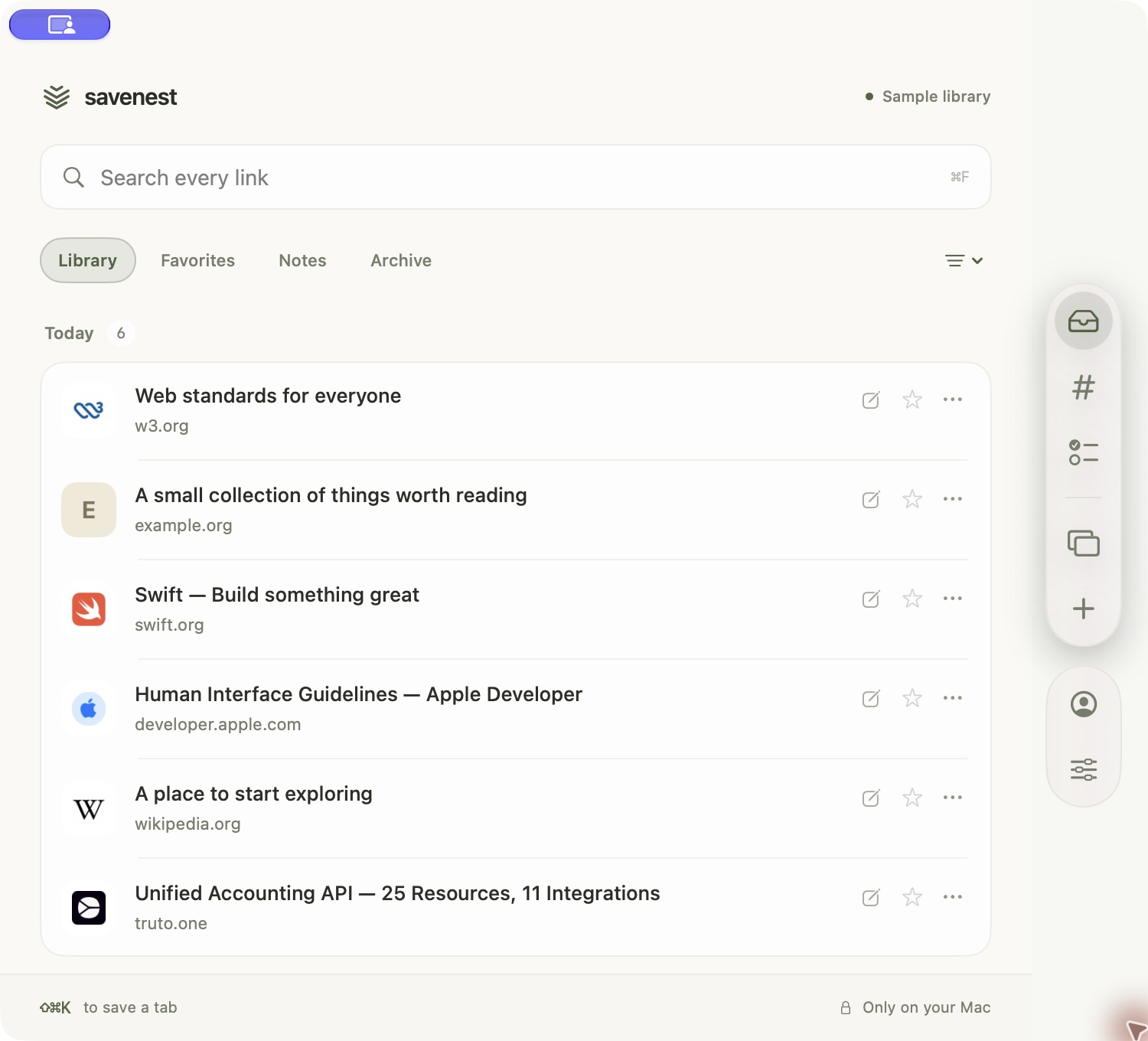Open more options for swift.org row
Image resolution: width=1148 pixels, height=1041 pixels.
click(x=952, y=599)
